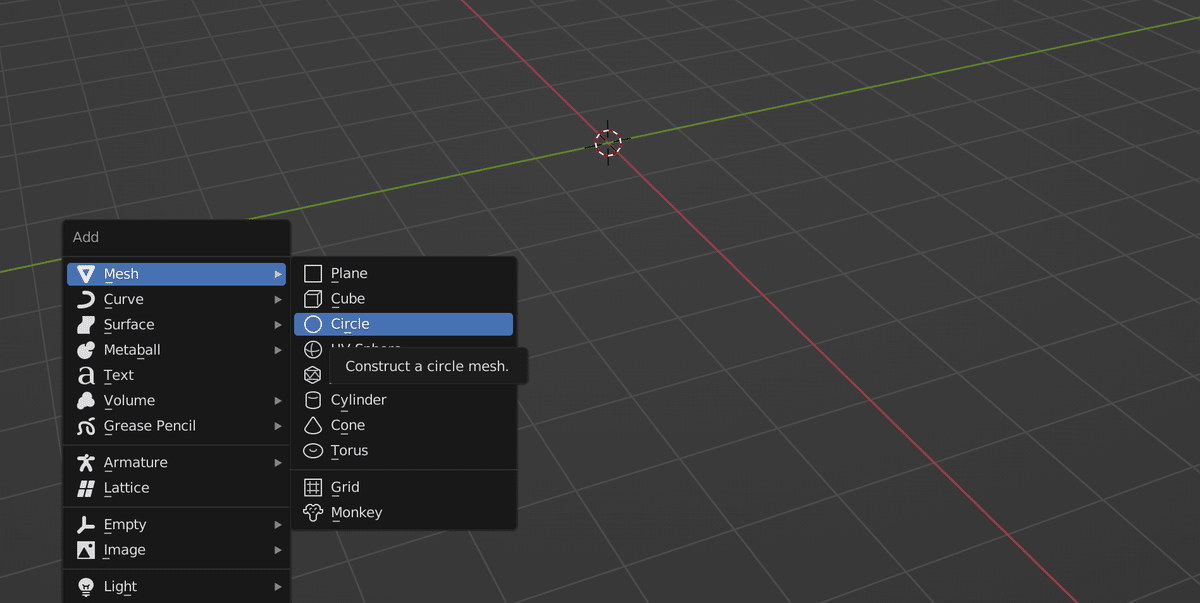Click the Grease Pencil squiggle icon

tap(86, 426)
